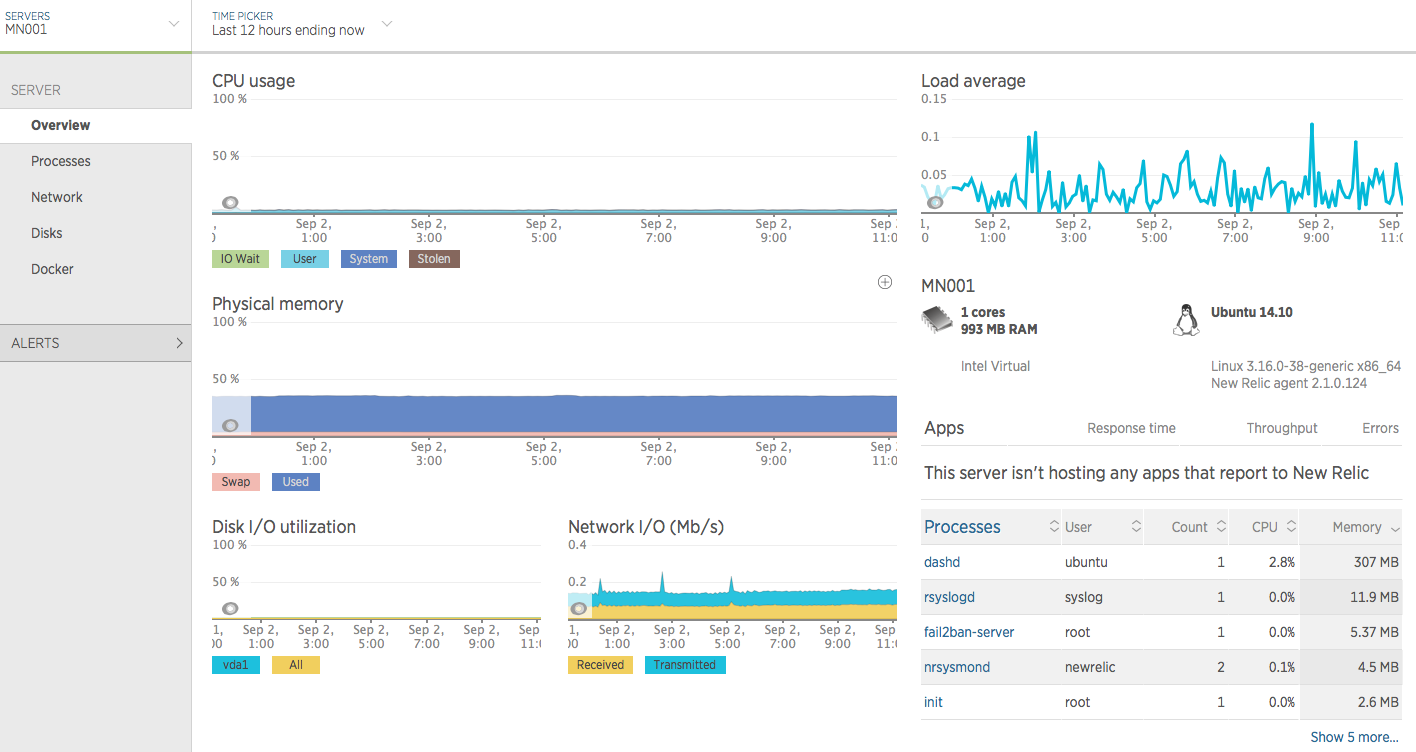
Task: Toggle the System CPU legend series
Action: pyautogui.click(x=369, y=259)
